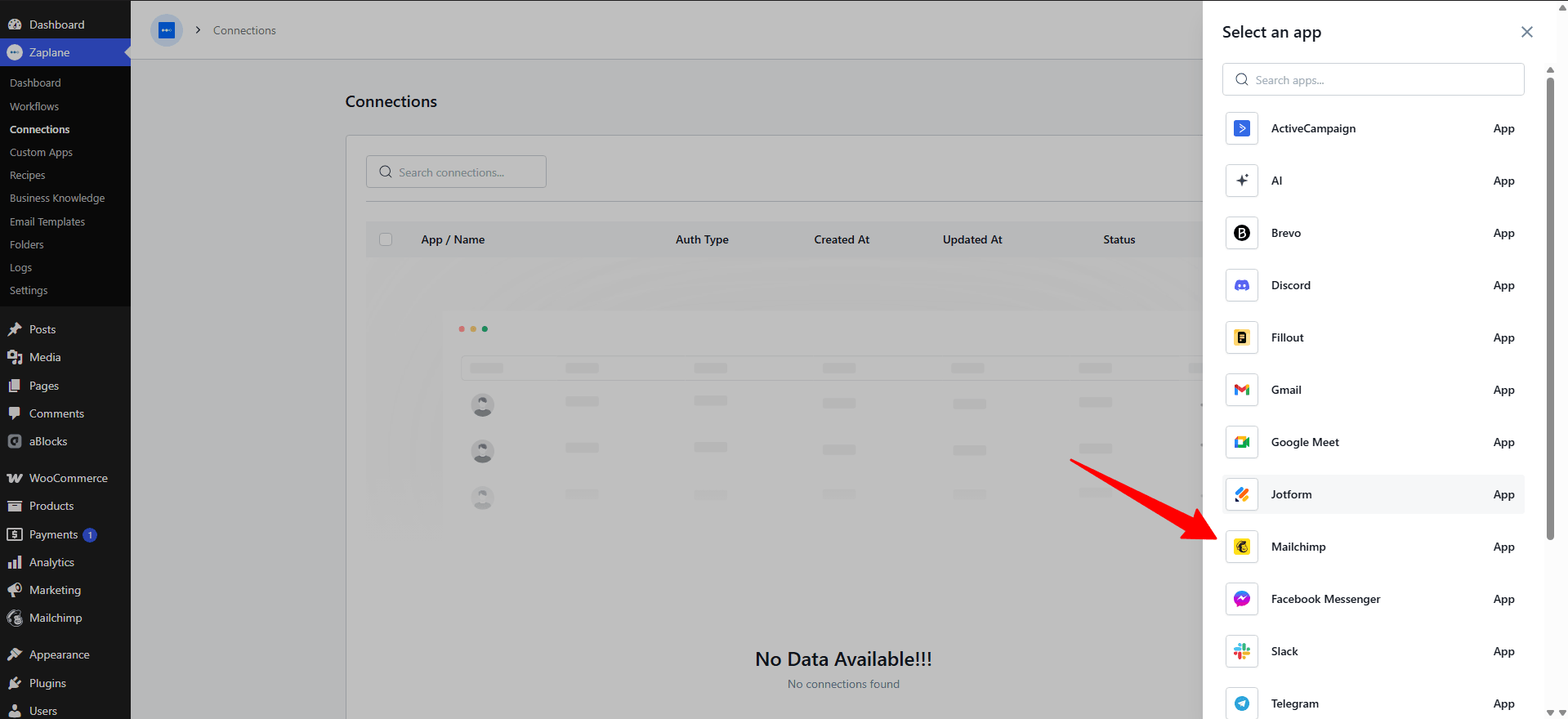This screenshot has width=1568, height=719.
Task: Click the Google Meet app icon
Action: click(x=1241, y=442)
